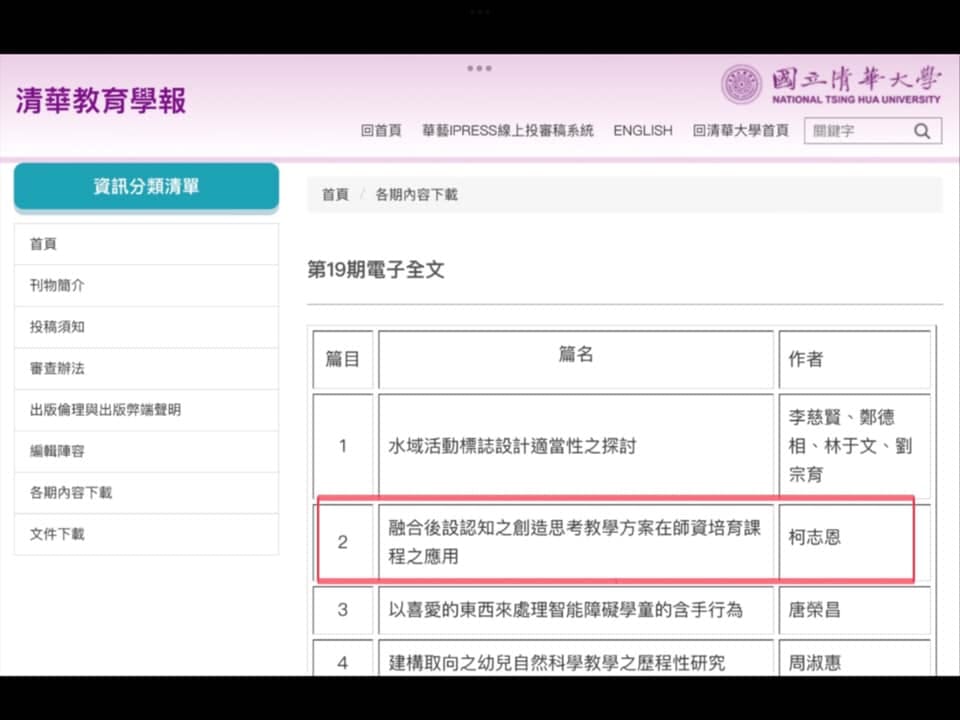Open 審查辦法 in the sidebar
The image size is (960, 720).
[146, 369]
